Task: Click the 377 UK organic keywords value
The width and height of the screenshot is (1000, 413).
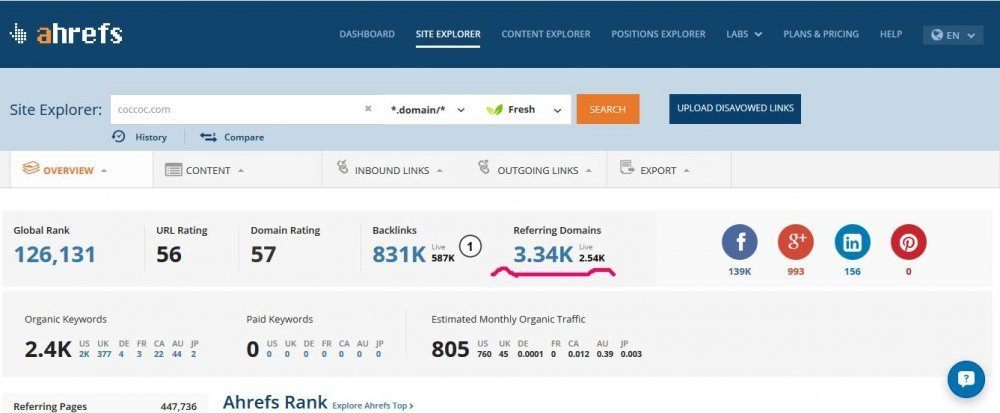Action: pyautogui.click(x=105, y=354)
